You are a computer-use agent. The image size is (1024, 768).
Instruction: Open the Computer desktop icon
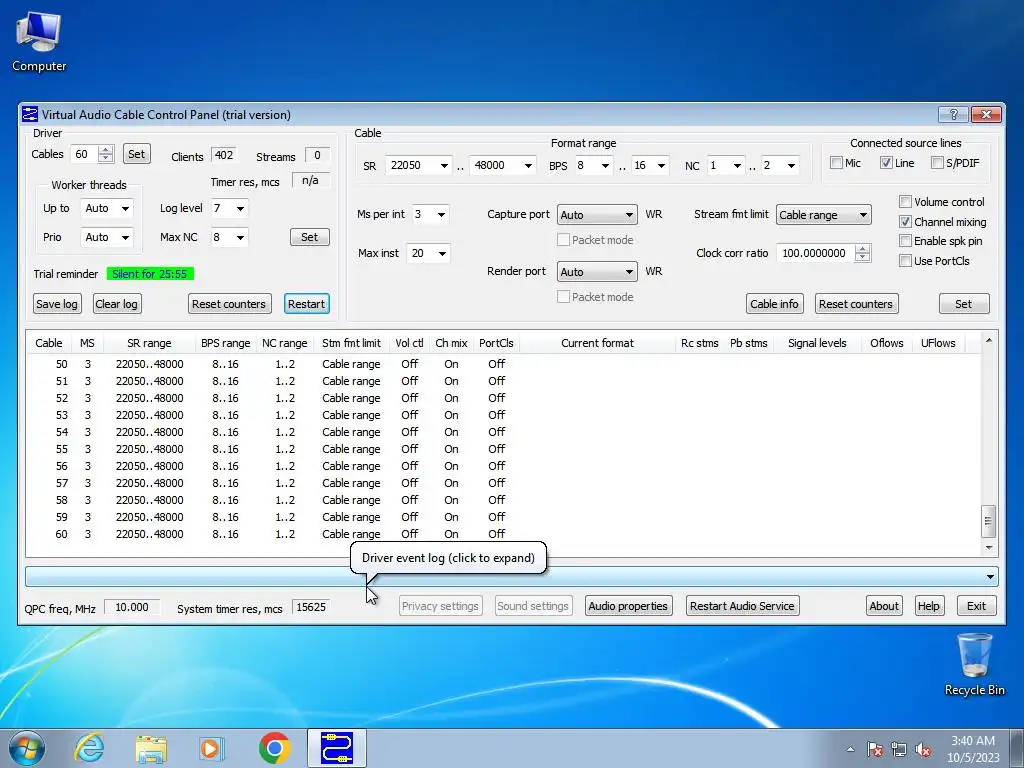(39, 42)
